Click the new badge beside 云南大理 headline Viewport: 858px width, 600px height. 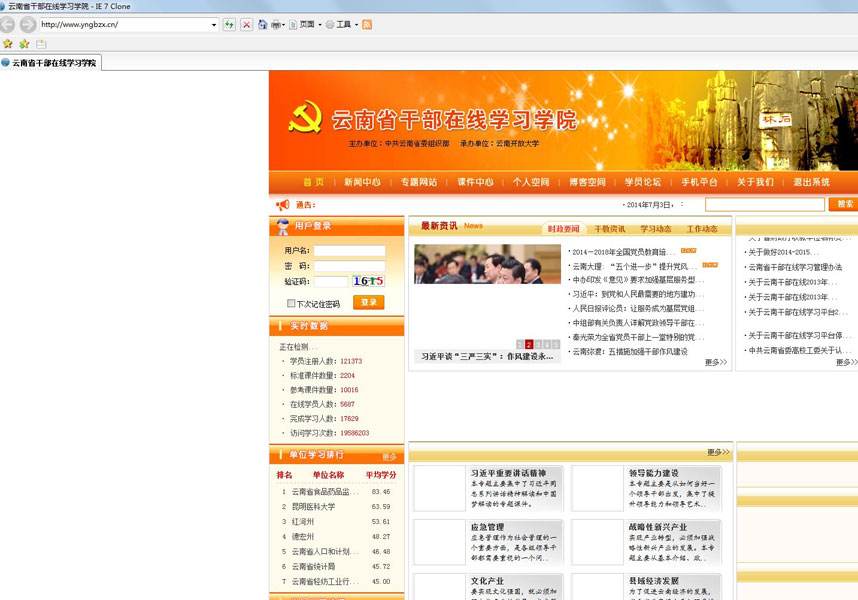click(x=710, y=265)
